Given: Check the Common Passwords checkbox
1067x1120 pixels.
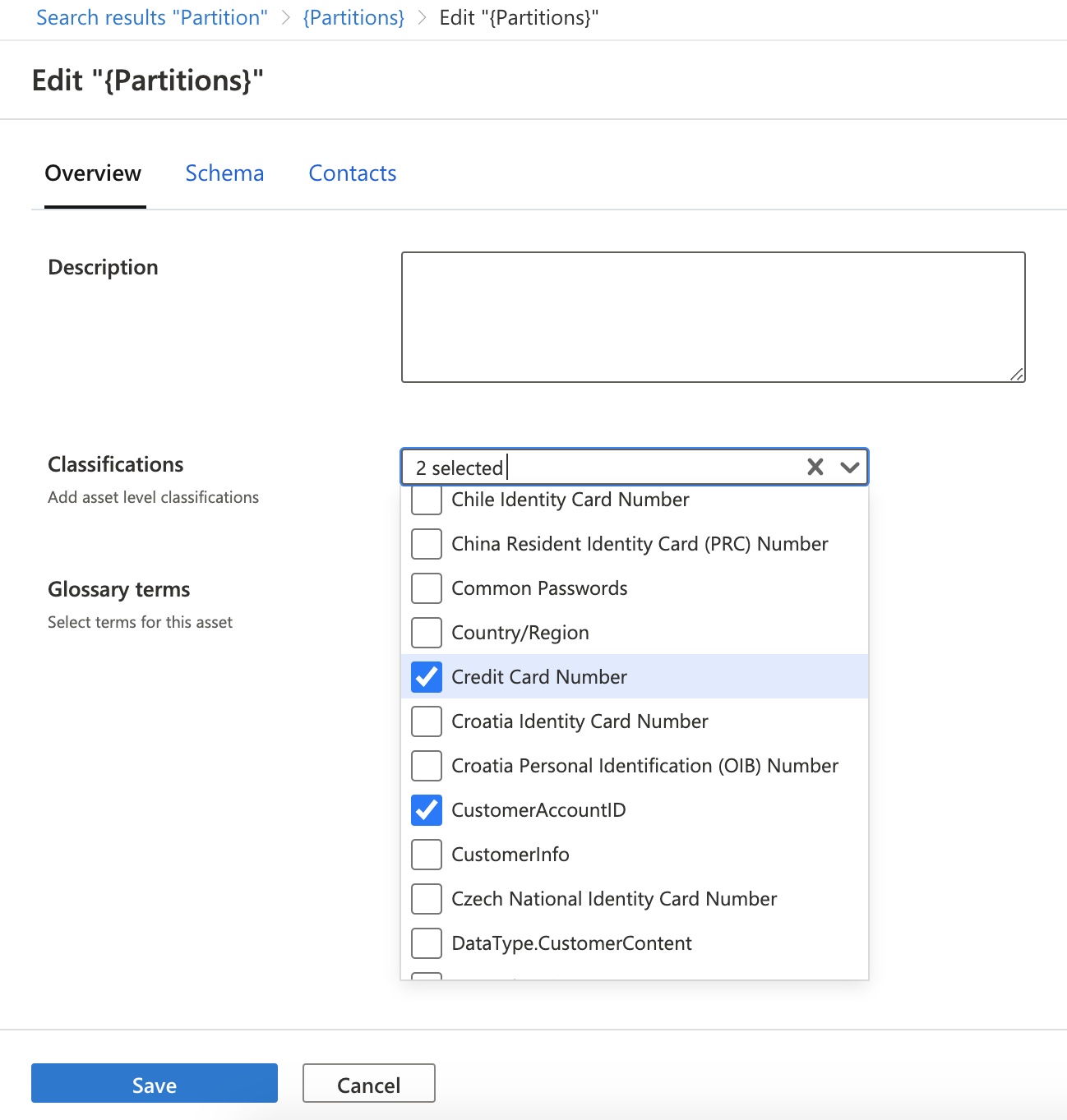Looking at the screenshot, I should pos(427,588).
